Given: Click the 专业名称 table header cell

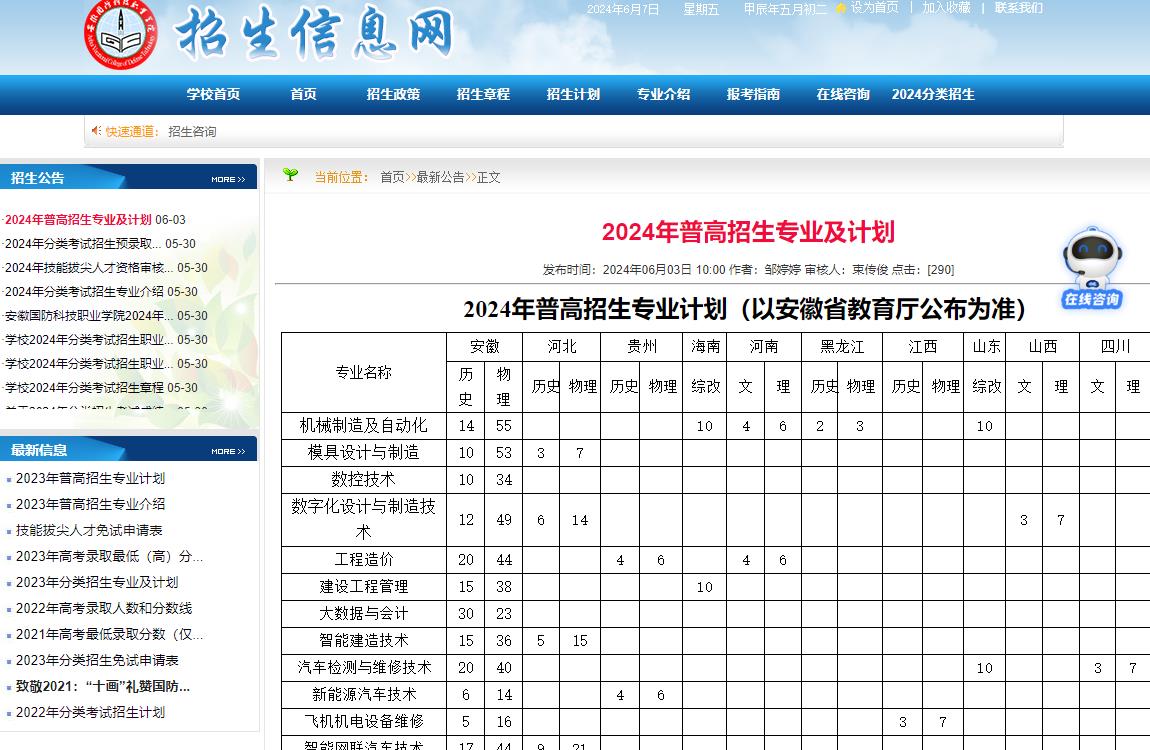Looking at the screenshot, I should point(364,372).
